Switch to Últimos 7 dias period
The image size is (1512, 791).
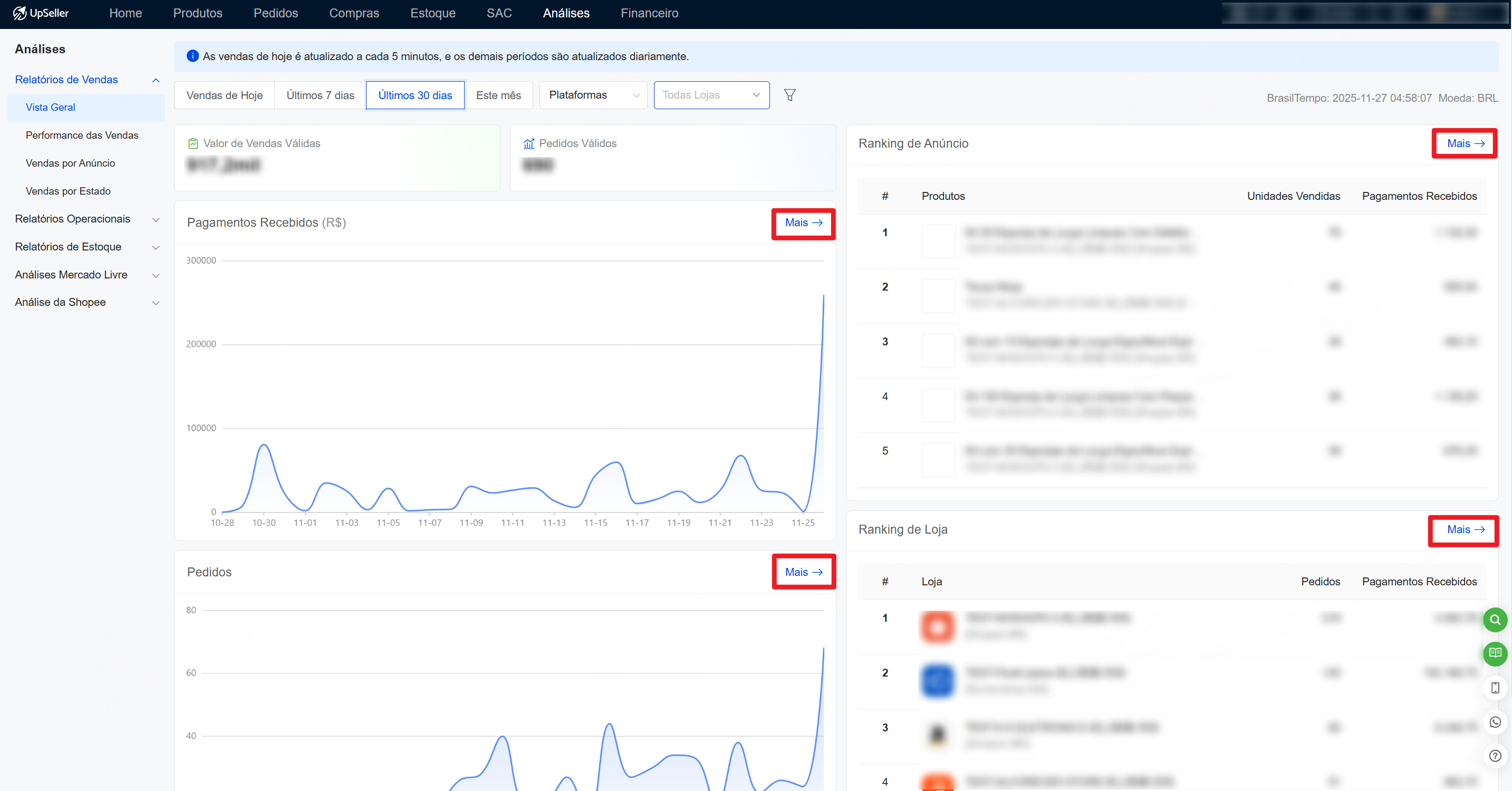pos(320,95)
